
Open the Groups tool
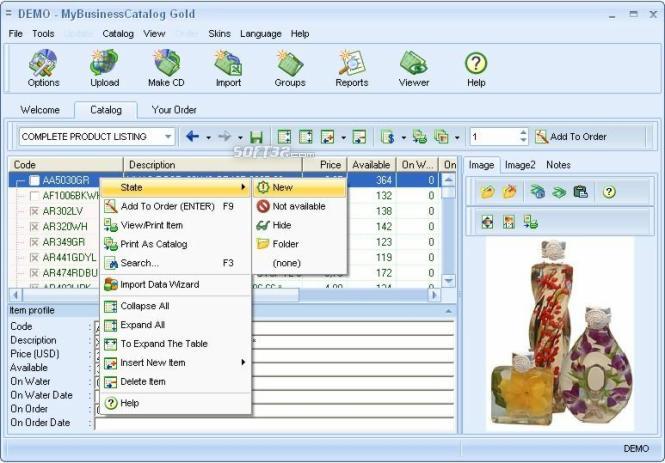tap(290, 68)
